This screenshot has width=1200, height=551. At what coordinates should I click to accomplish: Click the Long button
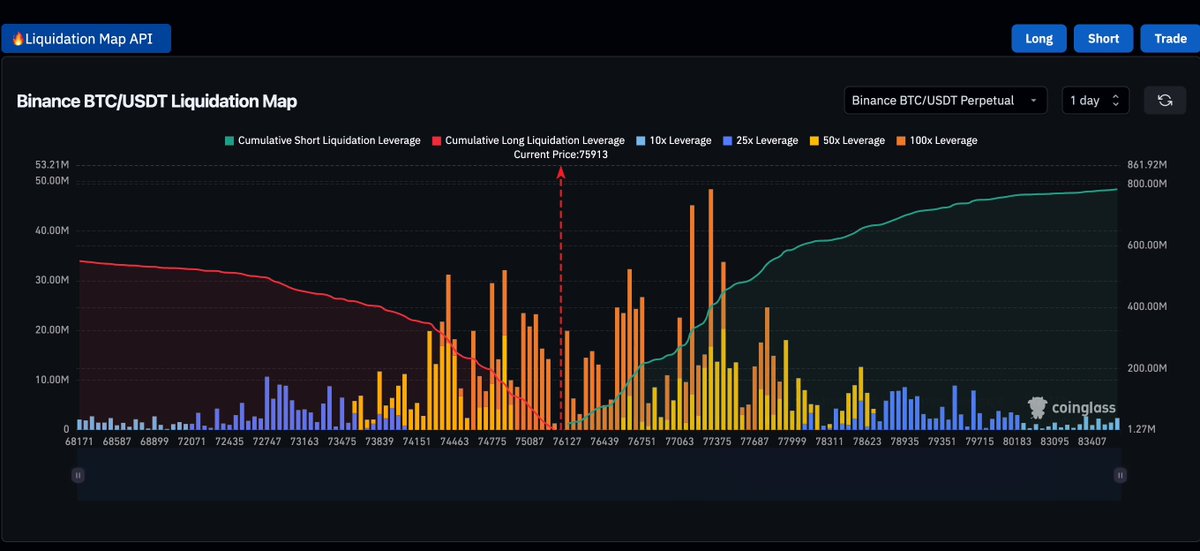1039,39
